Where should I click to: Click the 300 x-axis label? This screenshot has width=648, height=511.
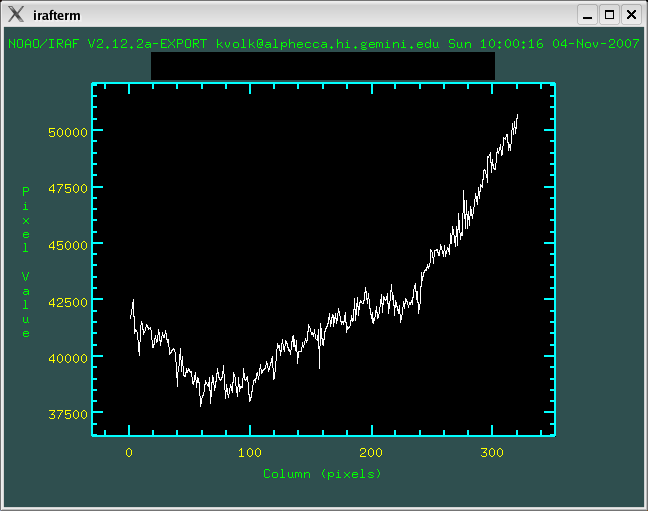pos(492,453)
